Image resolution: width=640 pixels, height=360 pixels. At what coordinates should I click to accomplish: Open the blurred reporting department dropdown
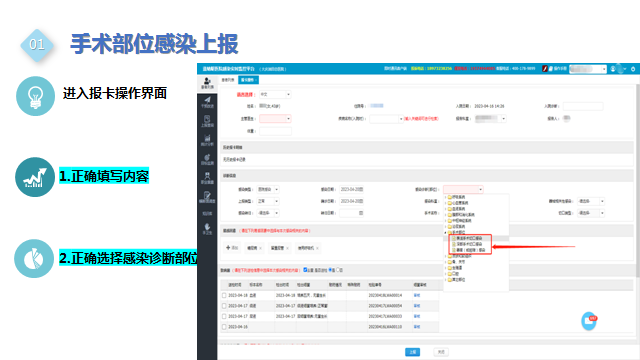click(490, 119)
